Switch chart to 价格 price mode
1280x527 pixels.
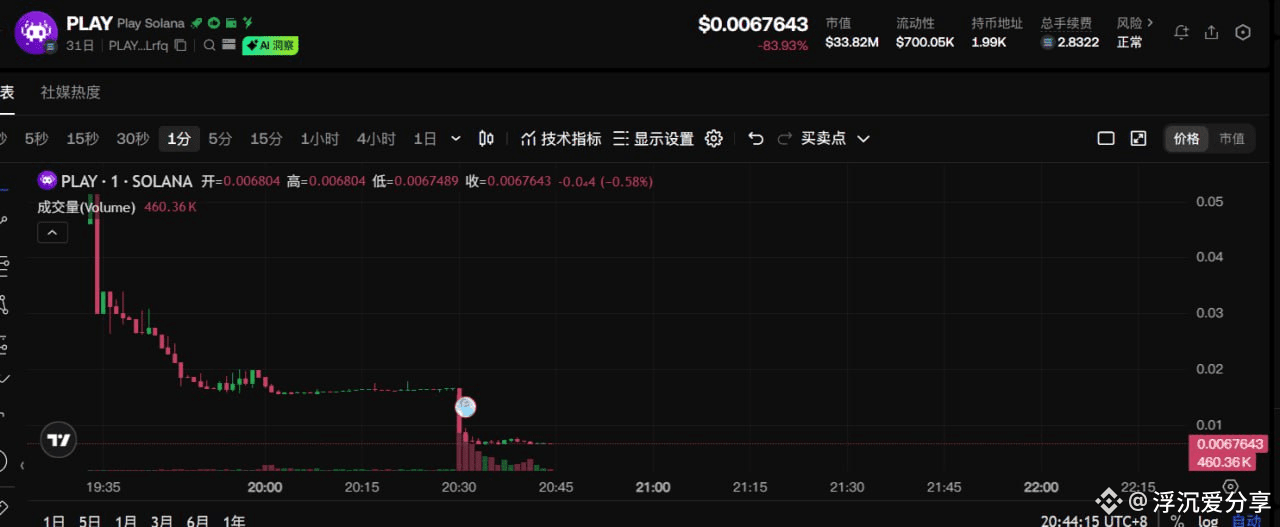click(x=1187, y=139)
